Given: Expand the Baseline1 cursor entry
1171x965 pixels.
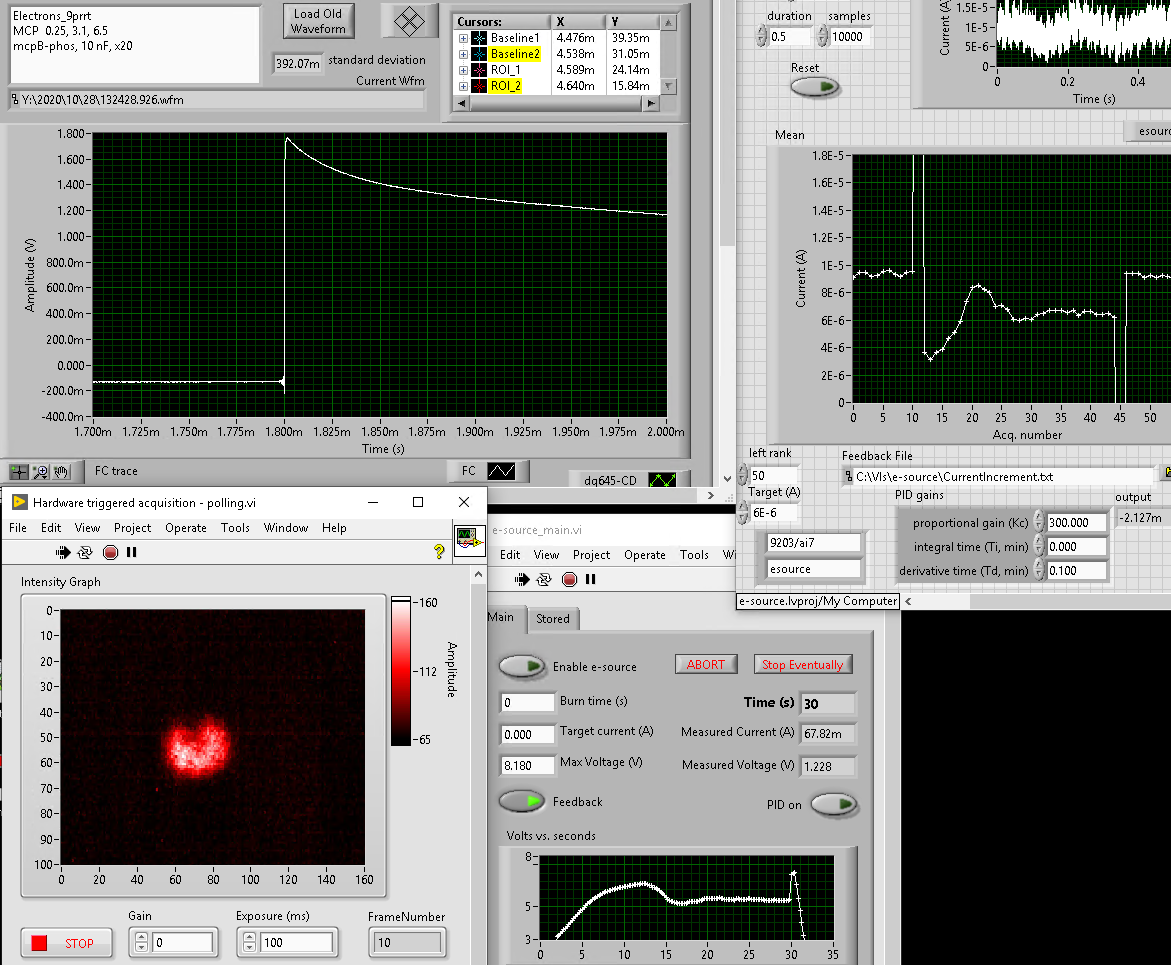Looking at the screenshot, I should (463, 38).
